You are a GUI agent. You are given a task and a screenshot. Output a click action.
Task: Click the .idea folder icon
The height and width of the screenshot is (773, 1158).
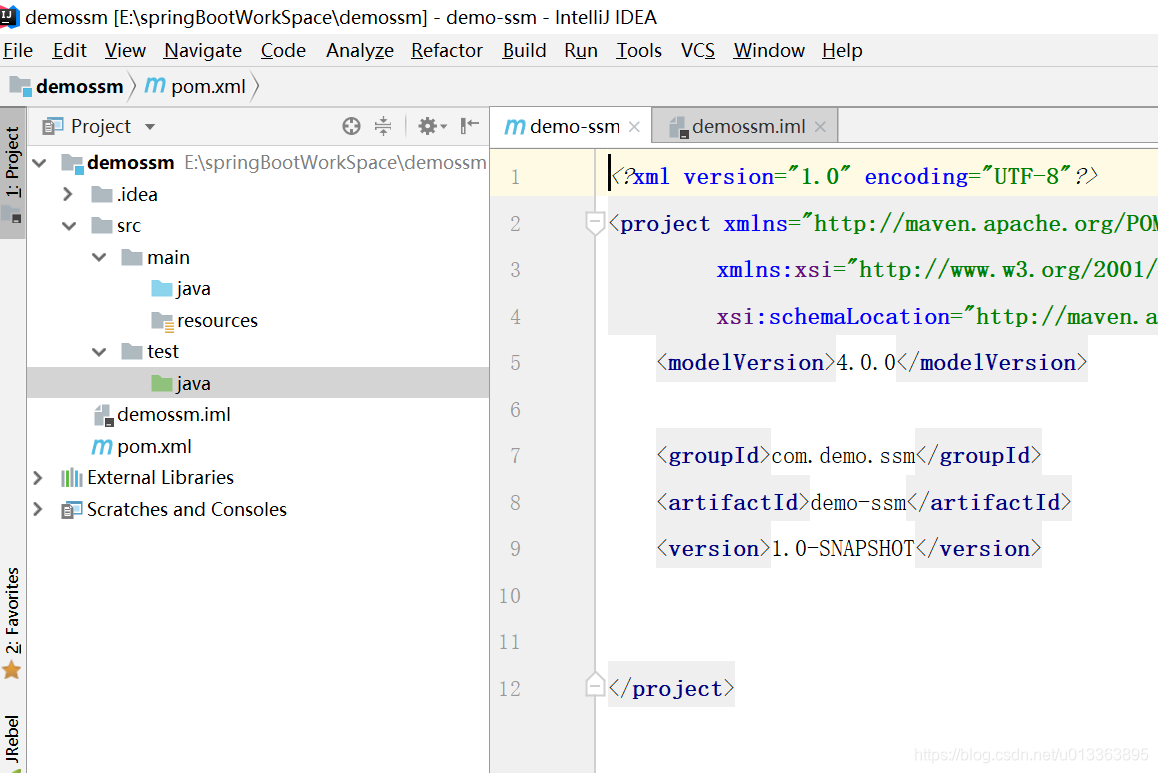pyautogui.click(x=102, y=194)
